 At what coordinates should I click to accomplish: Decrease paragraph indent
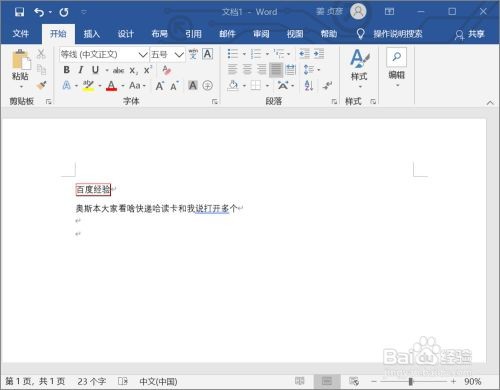coord(304,54)
